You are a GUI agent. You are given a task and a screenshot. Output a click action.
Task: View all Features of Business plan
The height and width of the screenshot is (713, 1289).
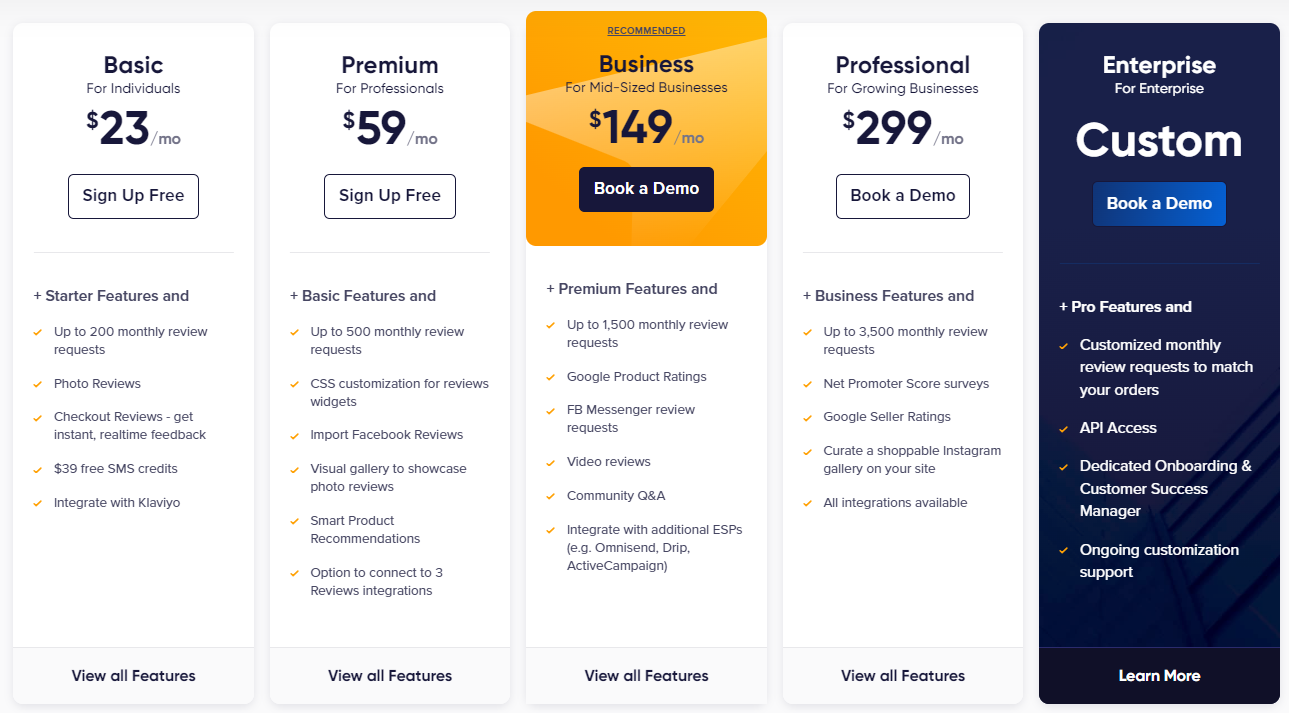tap(646, 676)
